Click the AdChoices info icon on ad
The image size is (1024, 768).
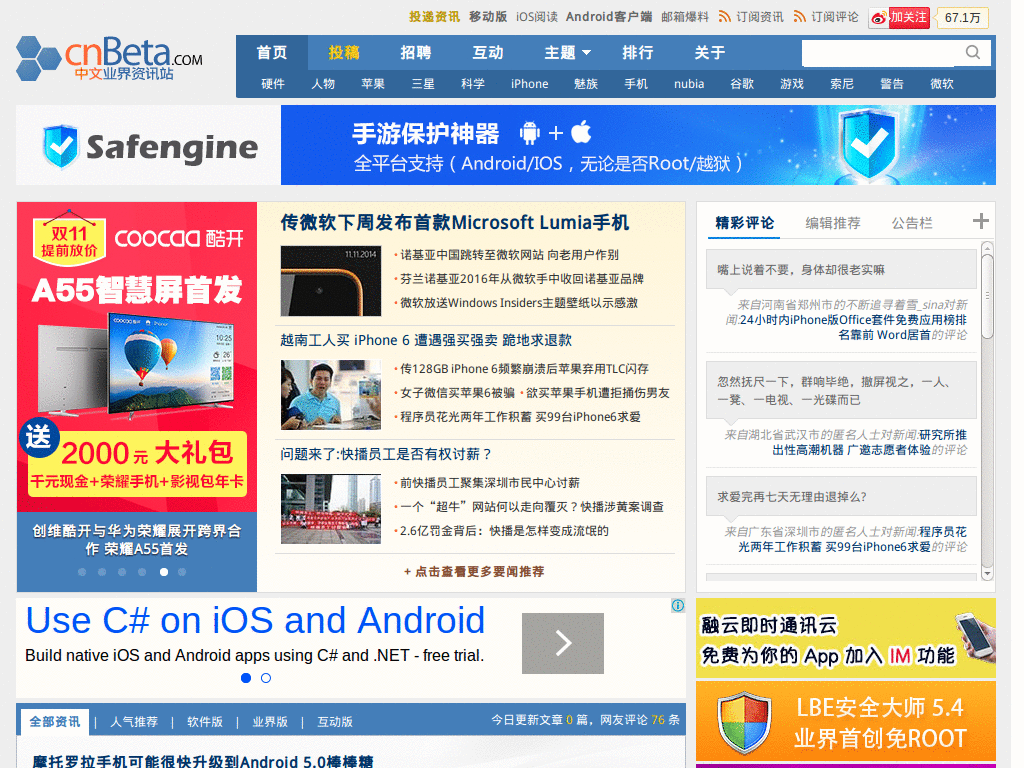(678, 605)
